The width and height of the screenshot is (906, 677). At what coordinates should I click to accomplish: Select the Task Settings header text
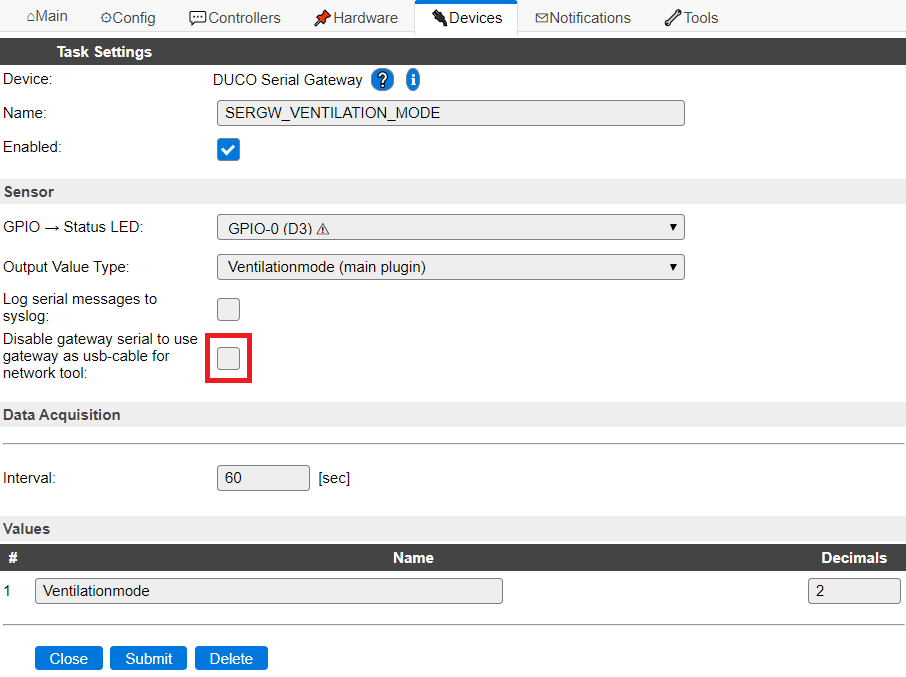coord(104,52)
